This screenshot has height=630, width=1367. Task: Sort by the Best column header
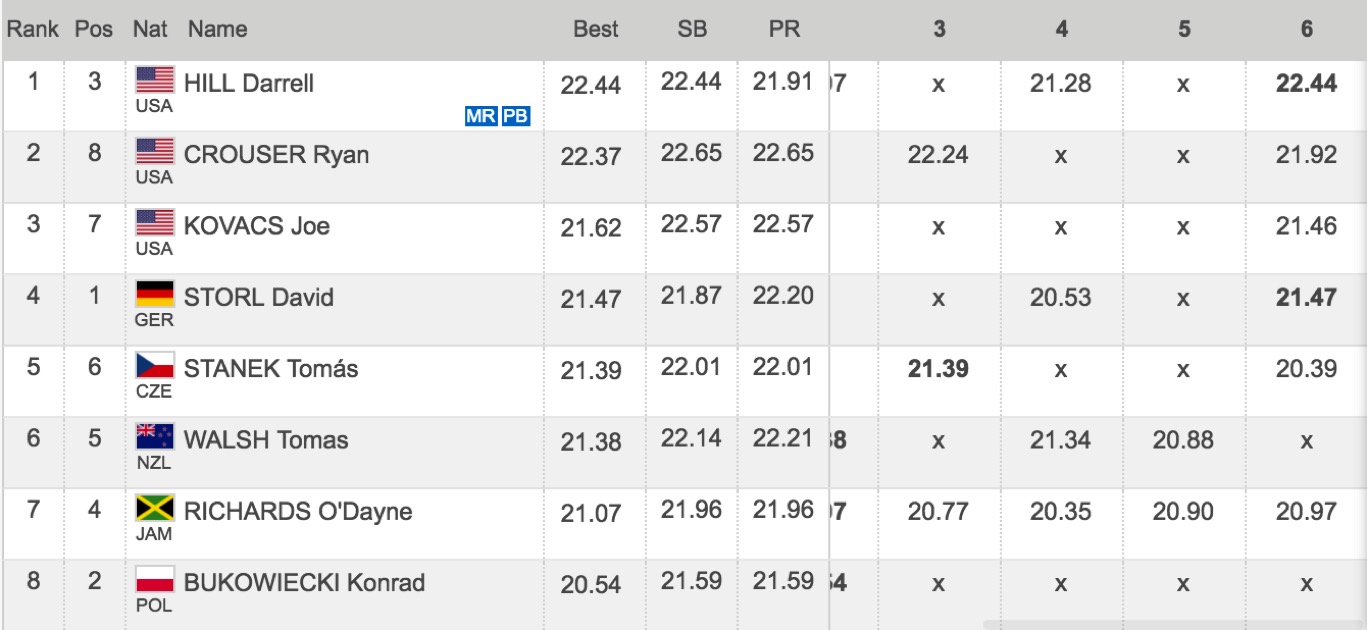[596, 30]
